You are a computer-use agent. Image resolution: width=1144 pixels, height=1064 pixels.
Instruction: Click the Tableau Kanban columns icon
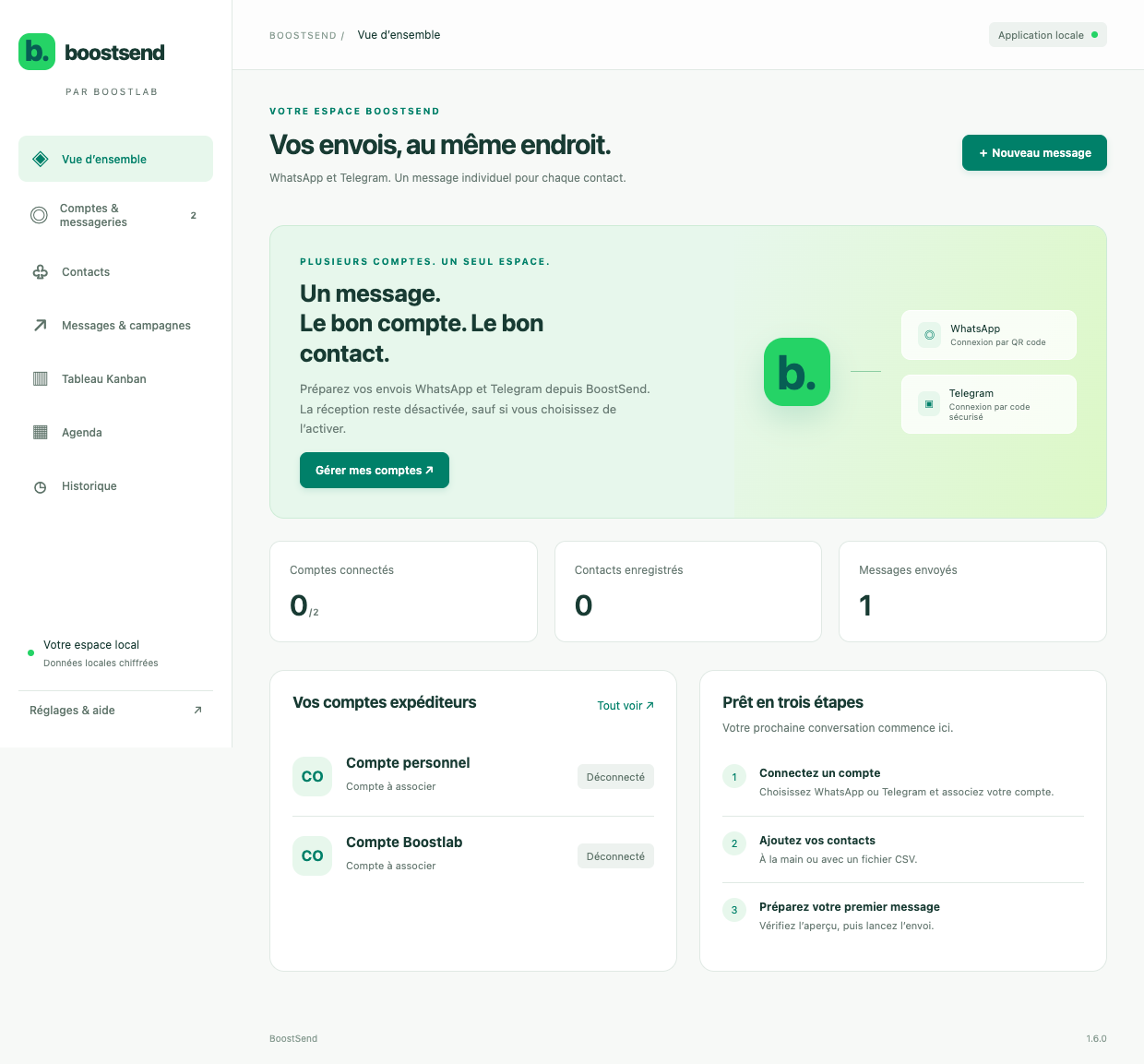[x=41, y=379]
